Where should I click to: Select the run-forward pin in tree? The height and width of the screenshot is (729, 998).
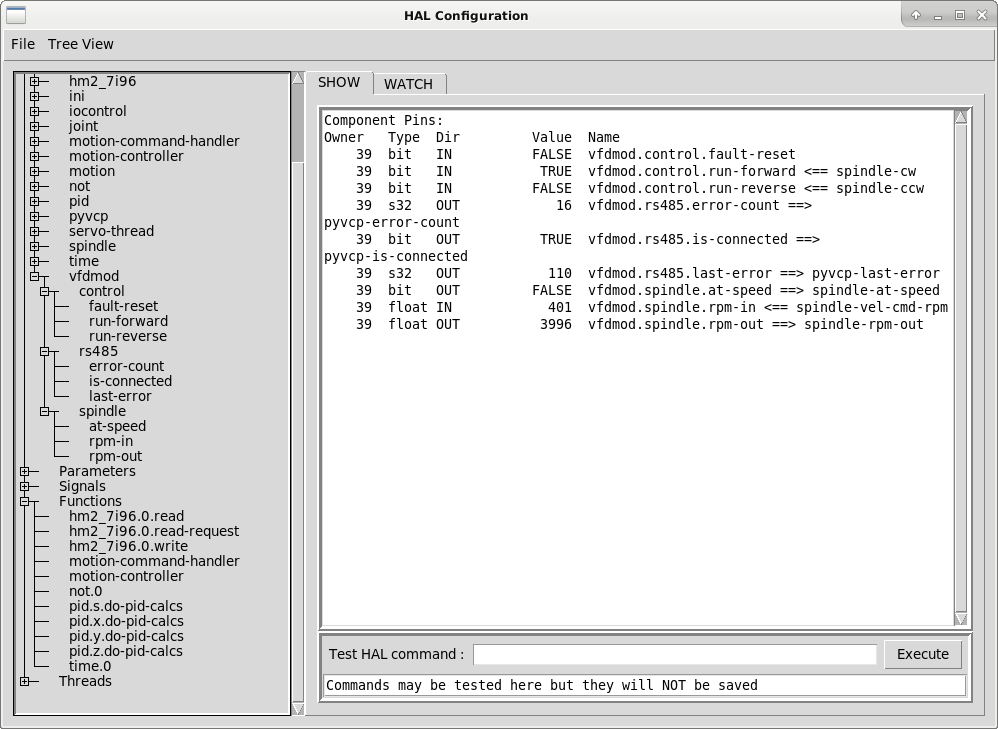tap(129, 321)
